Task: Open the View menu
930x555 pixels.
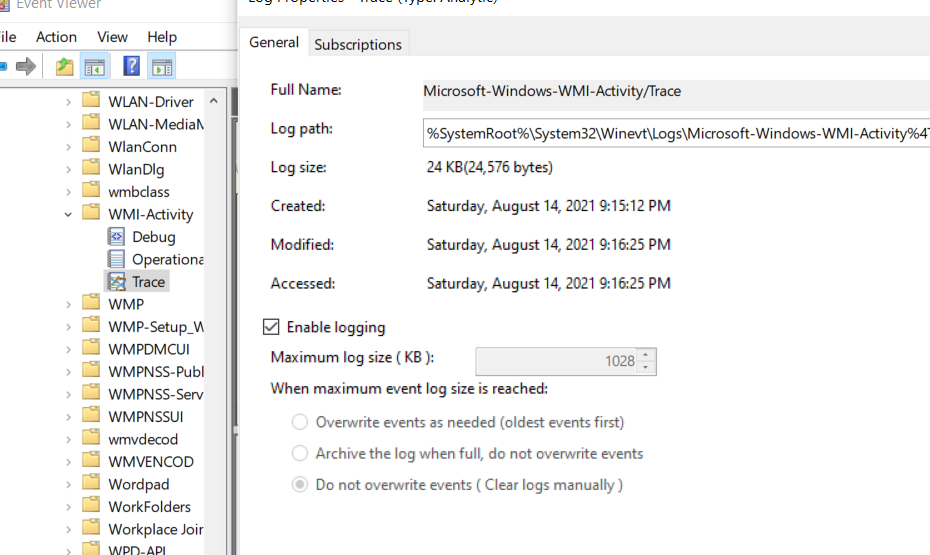Action: click(x=112, y=37)
